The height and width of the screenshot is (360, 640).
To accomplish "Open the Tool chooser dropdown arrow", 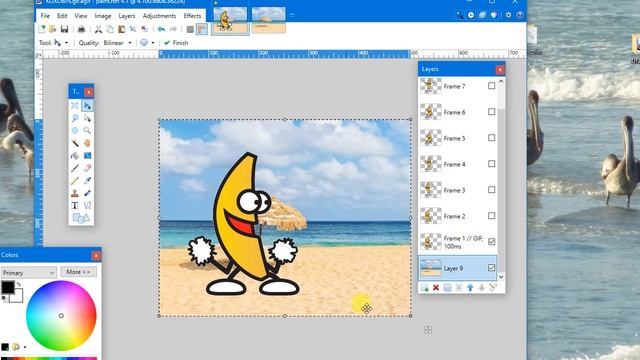I will point(67,43).
